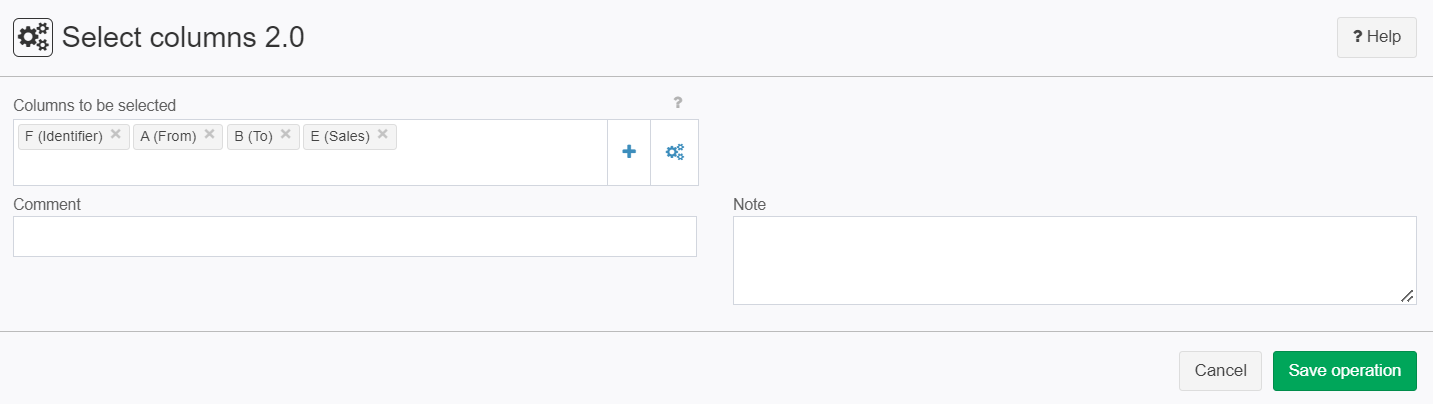Viewport: 1433px width, 404px height.
Task: Add a column with the plus icon
Action: (629, 152)
